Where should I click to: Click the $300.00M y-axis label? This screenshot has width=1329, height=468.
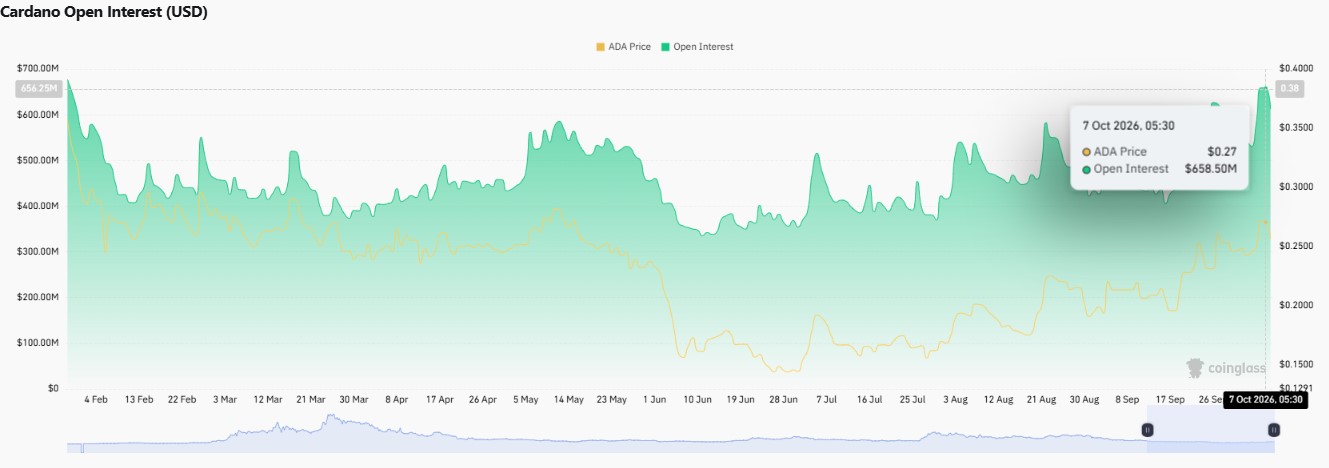(38, 251)
